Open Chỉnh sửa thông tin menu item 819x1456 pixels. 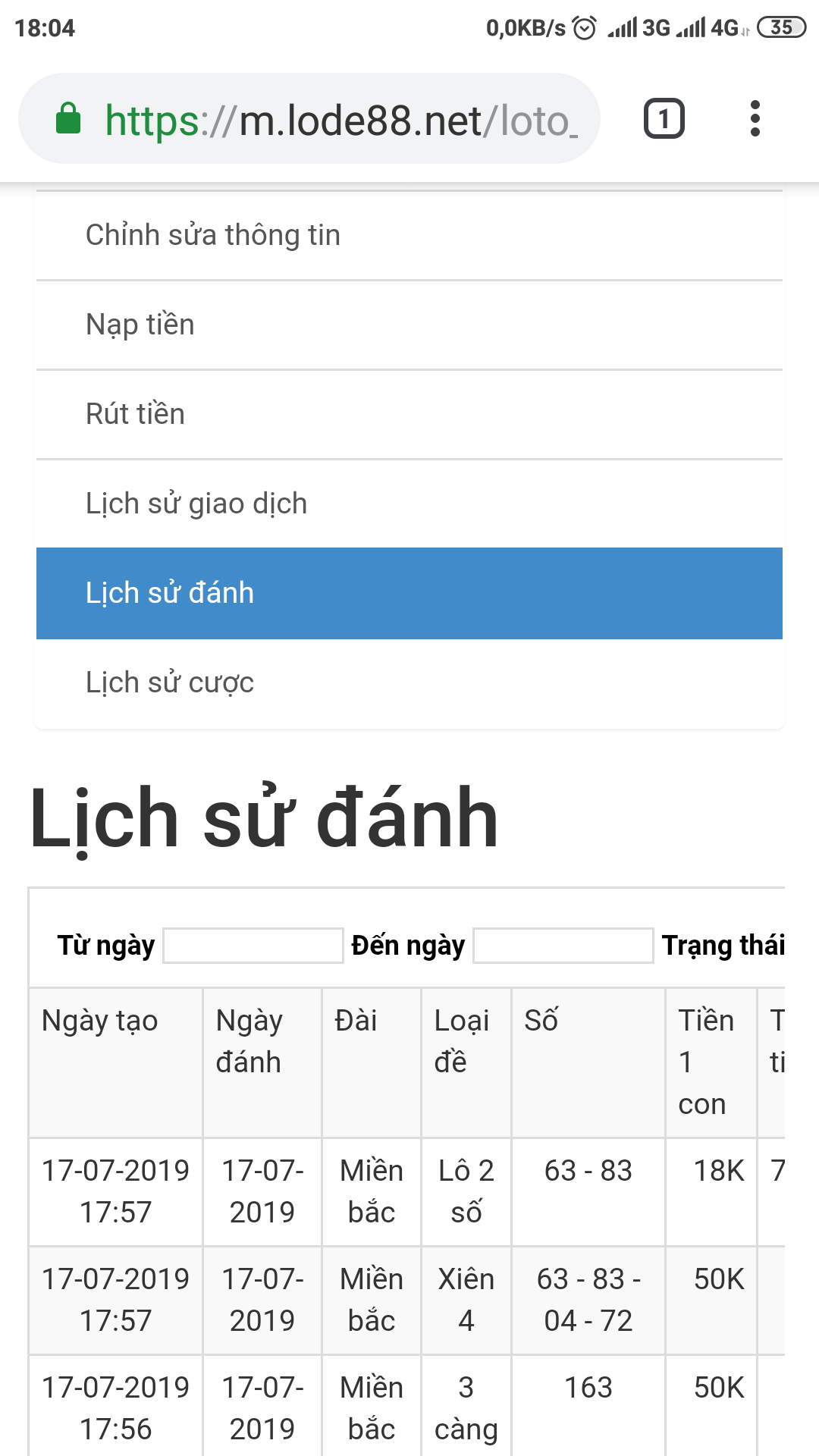(409, 236)
